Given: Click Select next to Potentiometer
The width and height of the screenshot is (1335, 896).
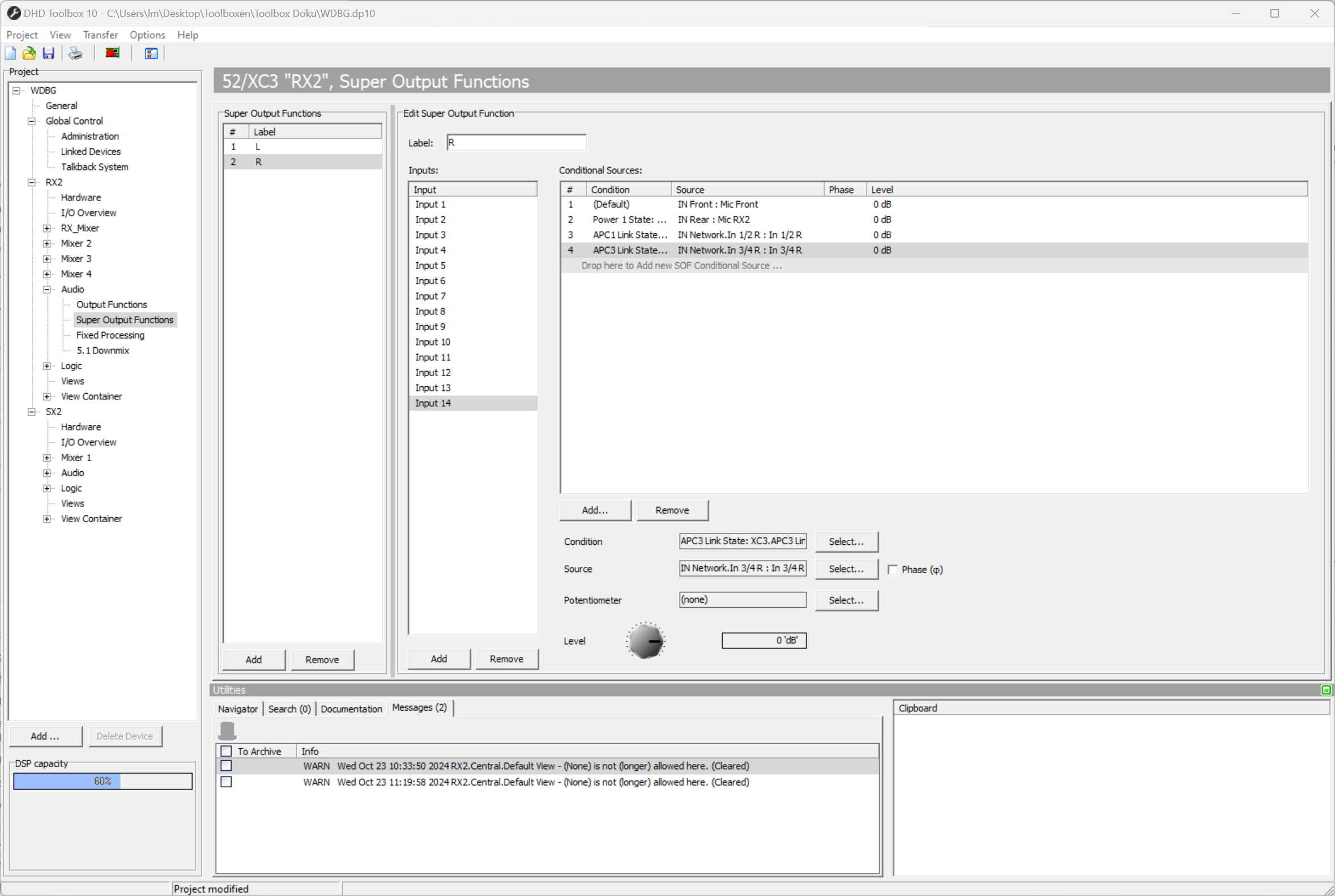Looking at the screenshot, I should 846,600.
